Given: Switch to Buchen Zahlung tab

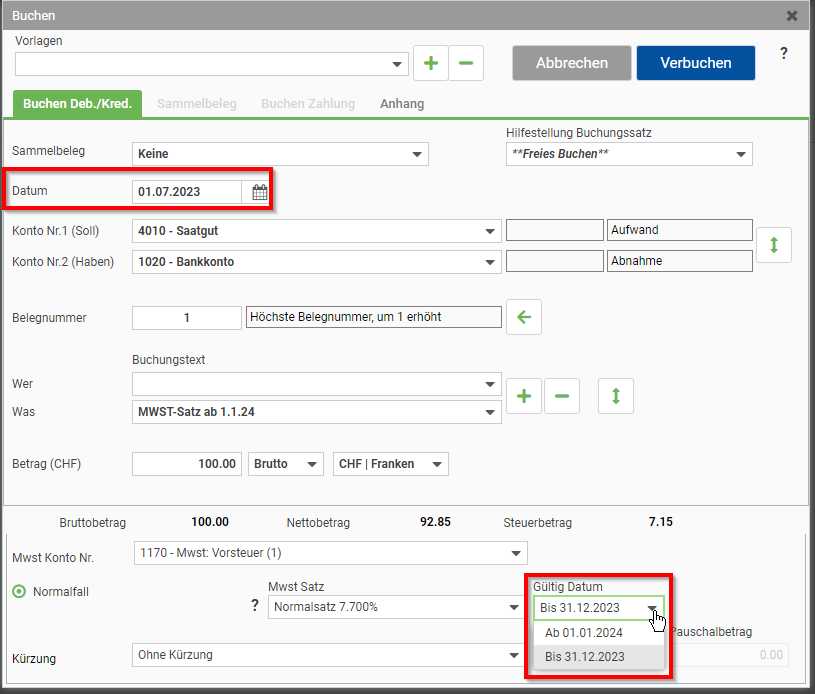Looking at the screenshot, I should [308, 103].
